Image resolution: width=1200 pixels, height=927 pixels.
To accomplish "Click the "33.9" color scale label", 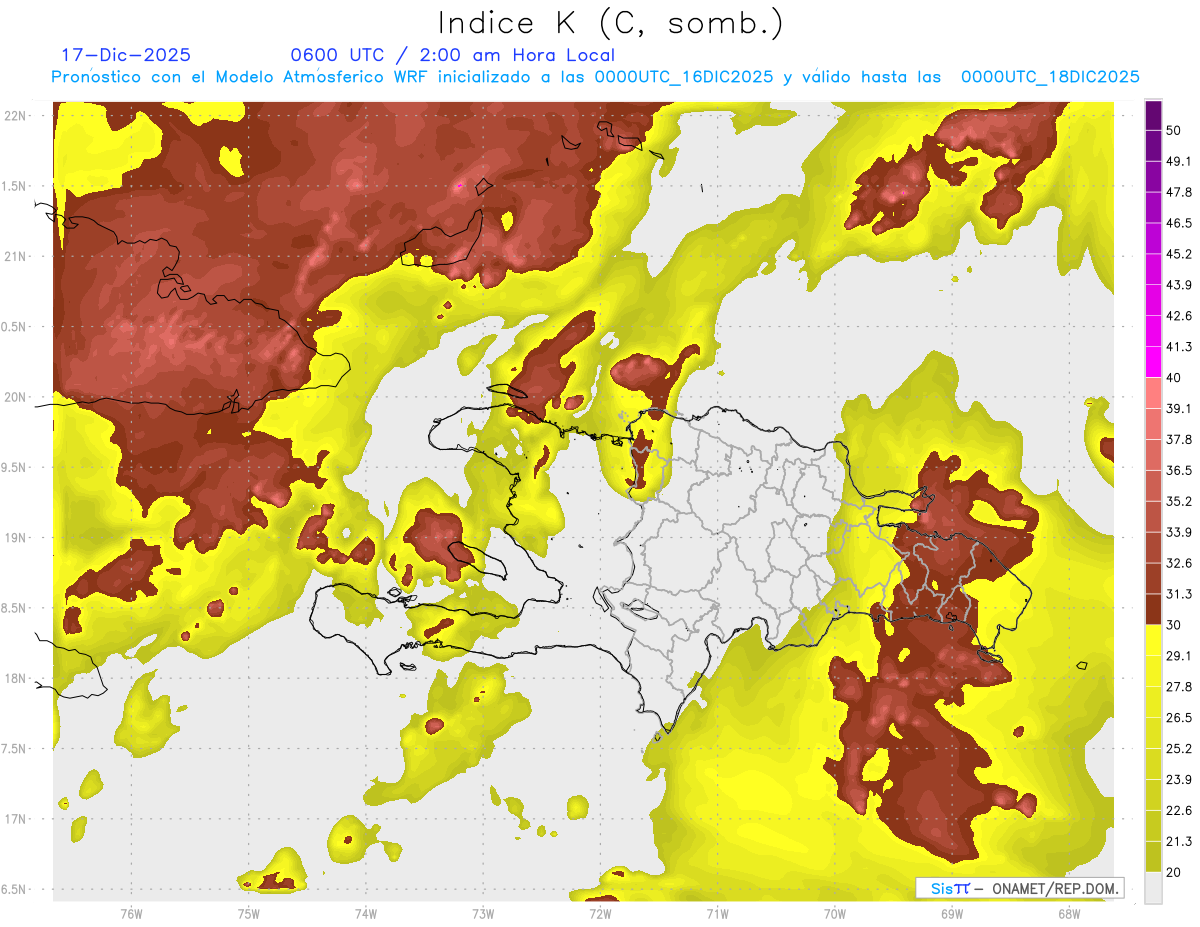I will (1179, 532).
